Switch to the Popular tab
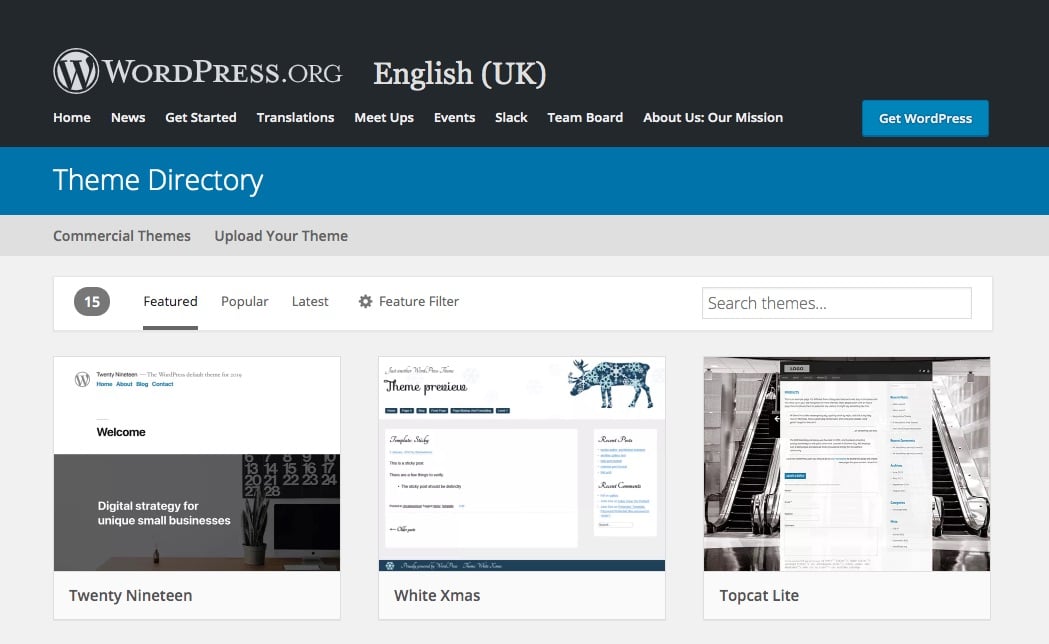1049x644 pixels. (244, 301)
